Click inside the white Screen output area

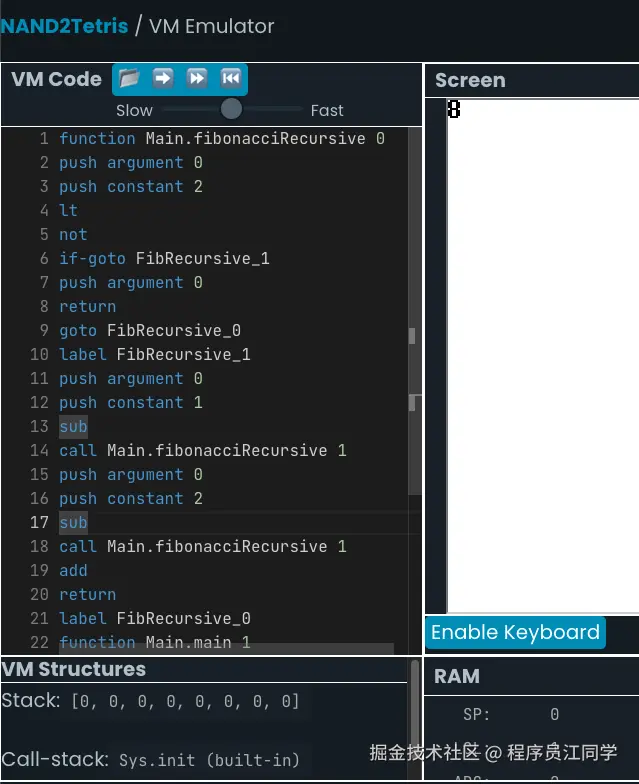tap(540, 350)
